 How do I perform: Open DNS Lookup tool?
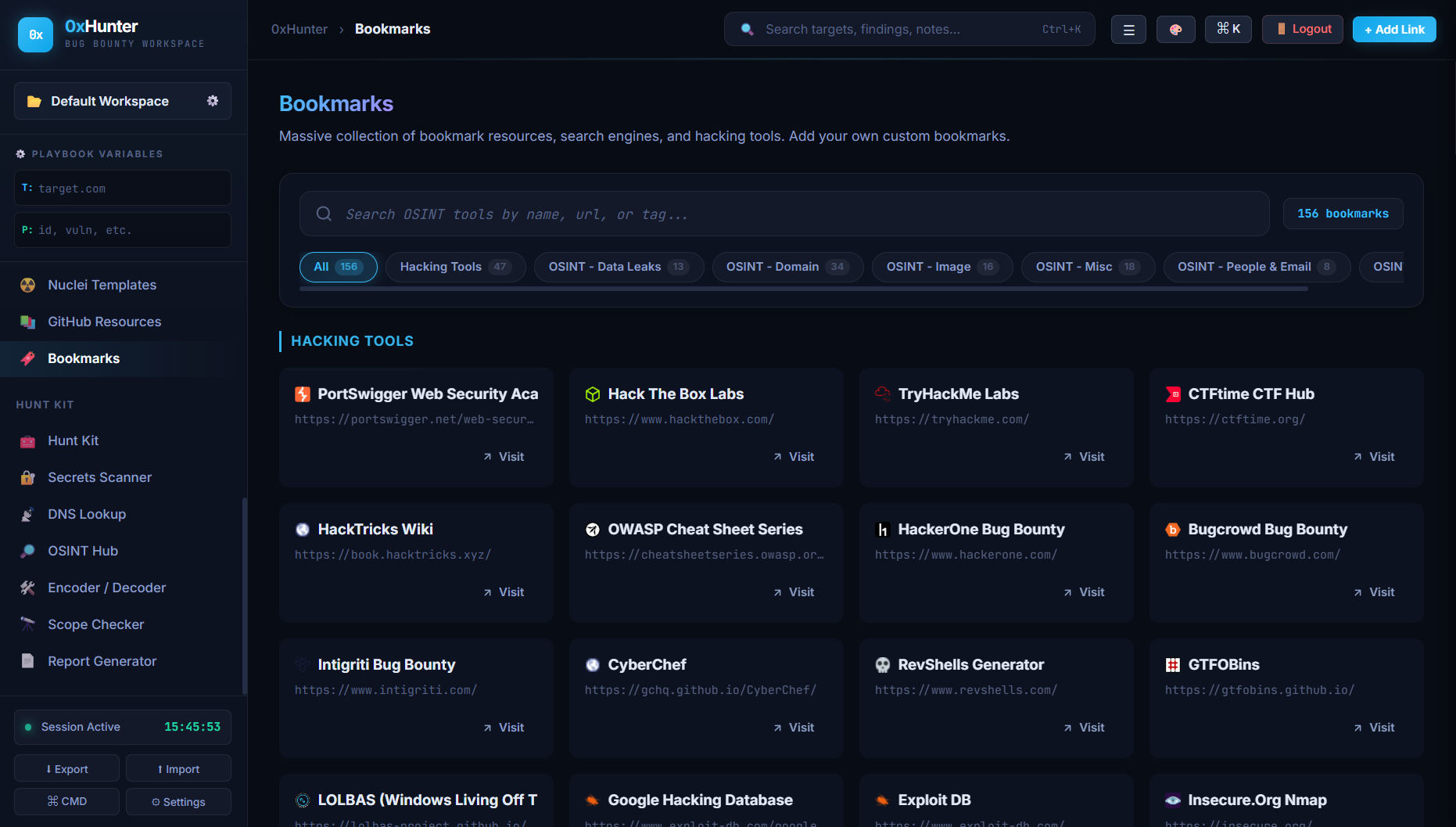[x=87, y=514]
